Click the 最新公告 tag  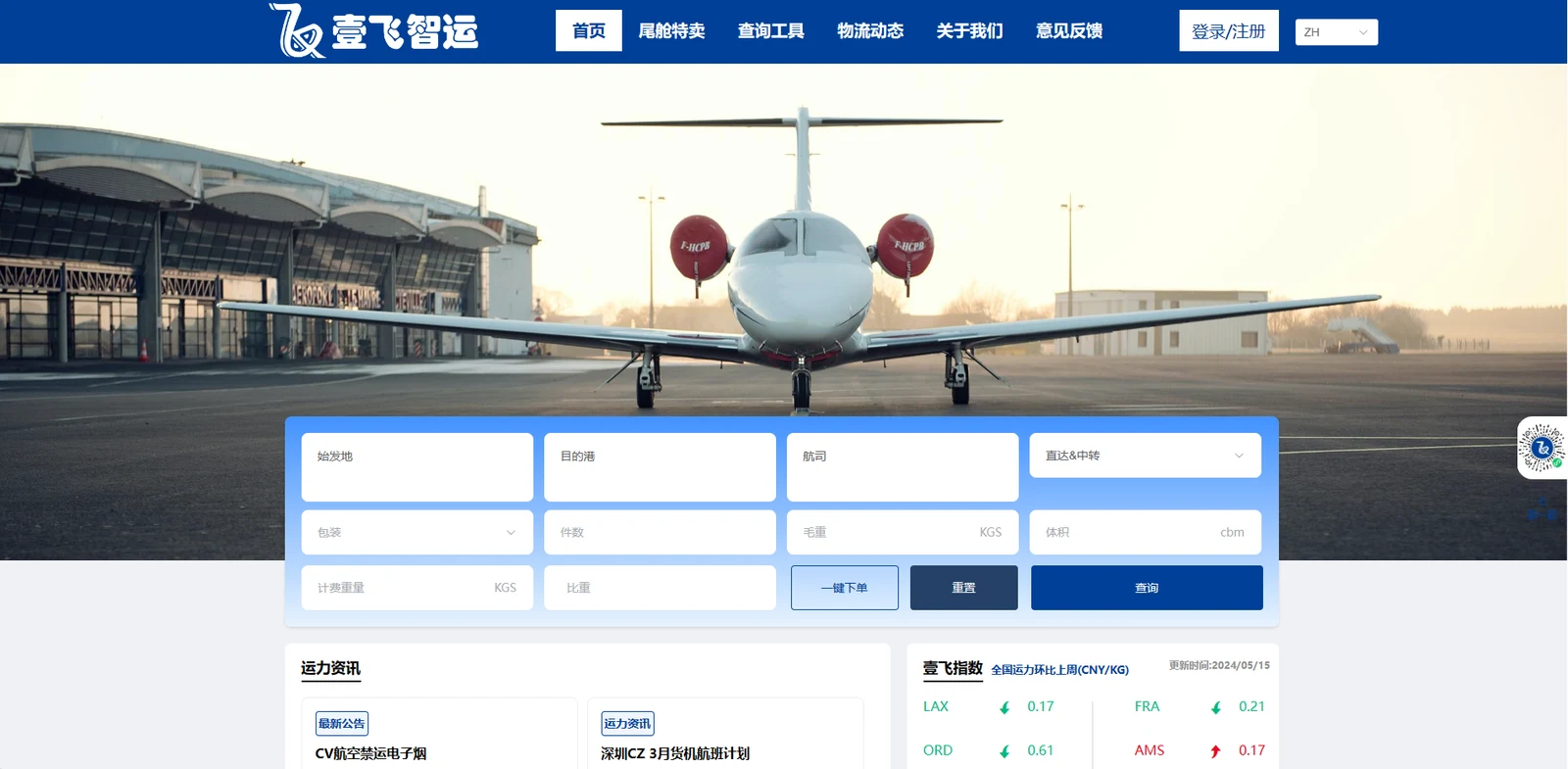tap(342, 724)
